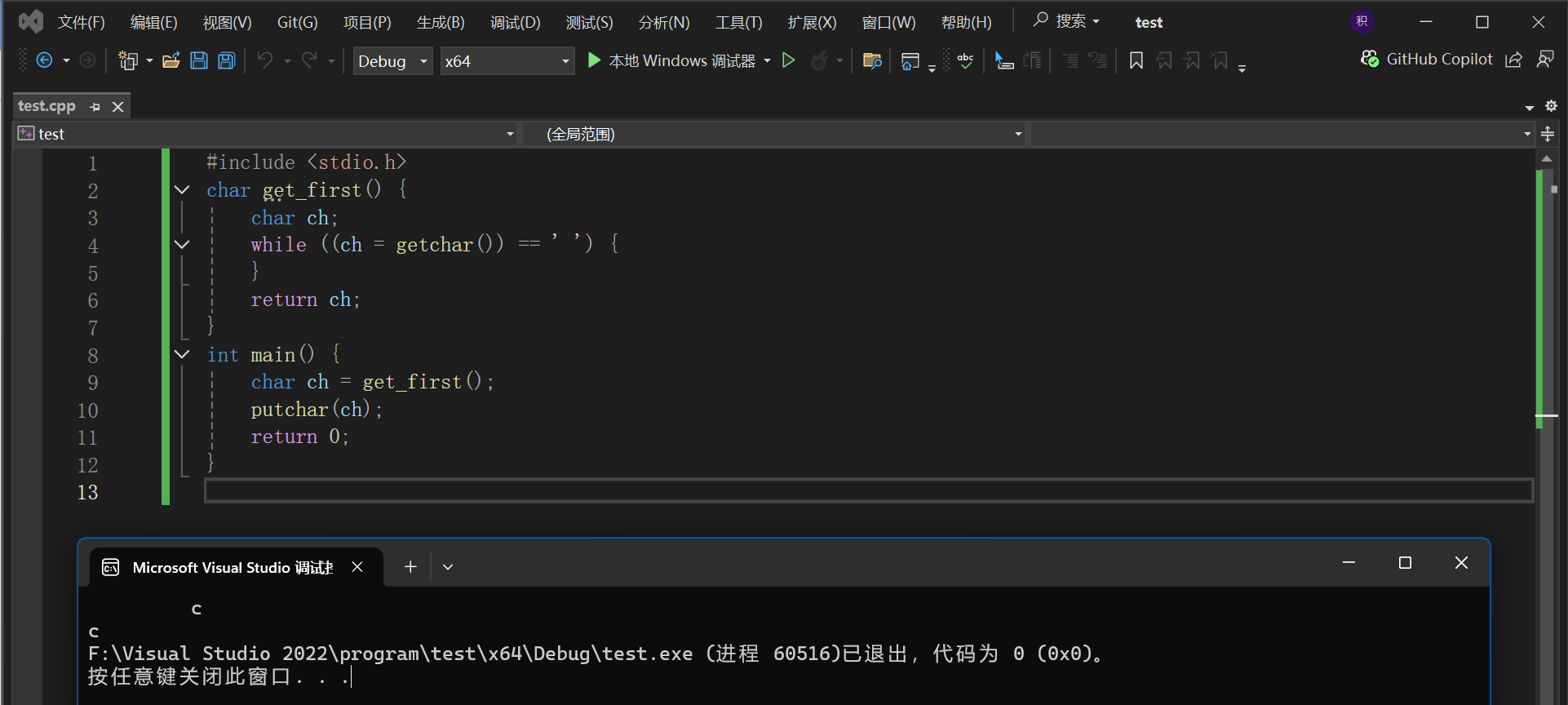This screenshot has width=1568, height=705.
Task: Click the Open File folder icon
Action: point(171,60)
